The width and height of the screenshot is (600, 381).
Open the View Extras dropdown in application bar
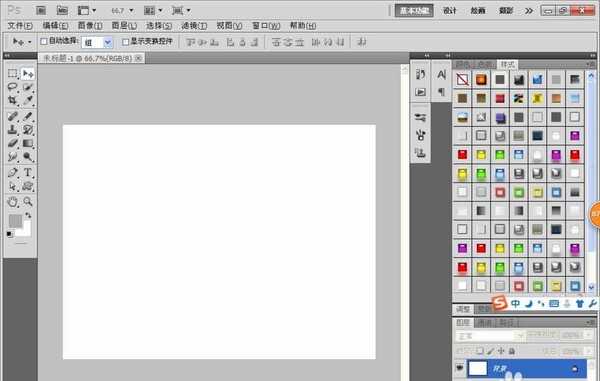click(87, 10)
